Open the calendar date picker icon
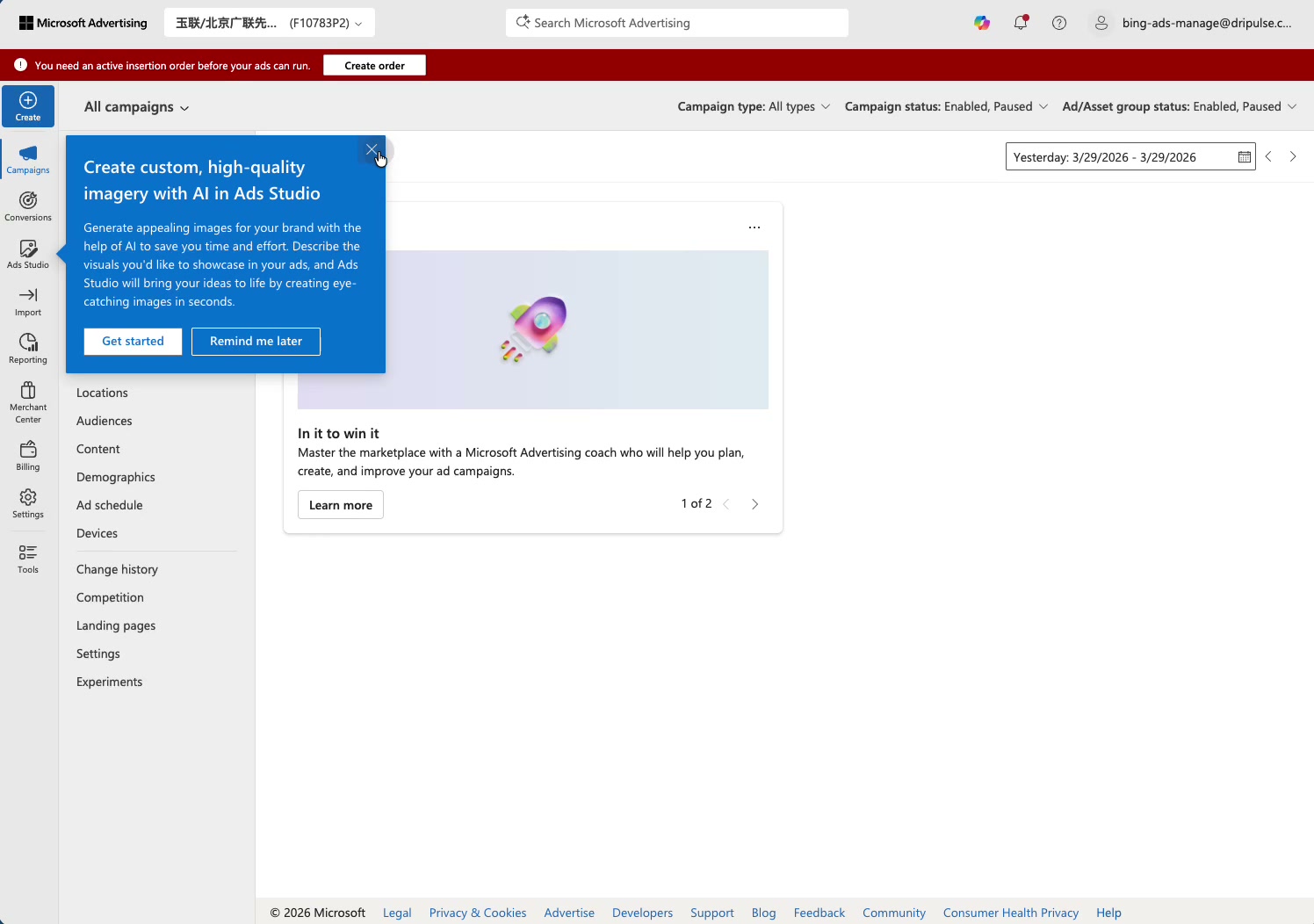 coord(1245,157)
